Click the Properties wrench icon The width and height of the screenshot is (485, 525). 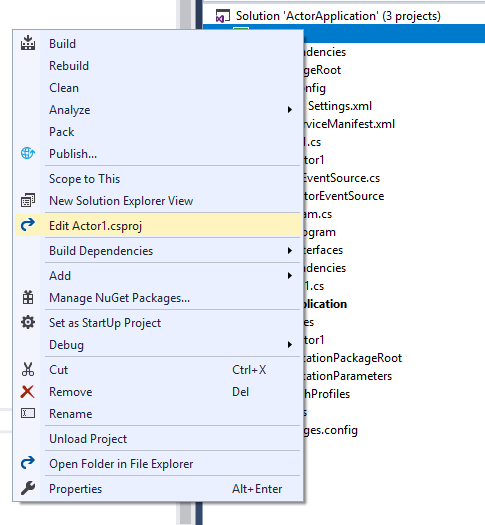coord(28,488)
